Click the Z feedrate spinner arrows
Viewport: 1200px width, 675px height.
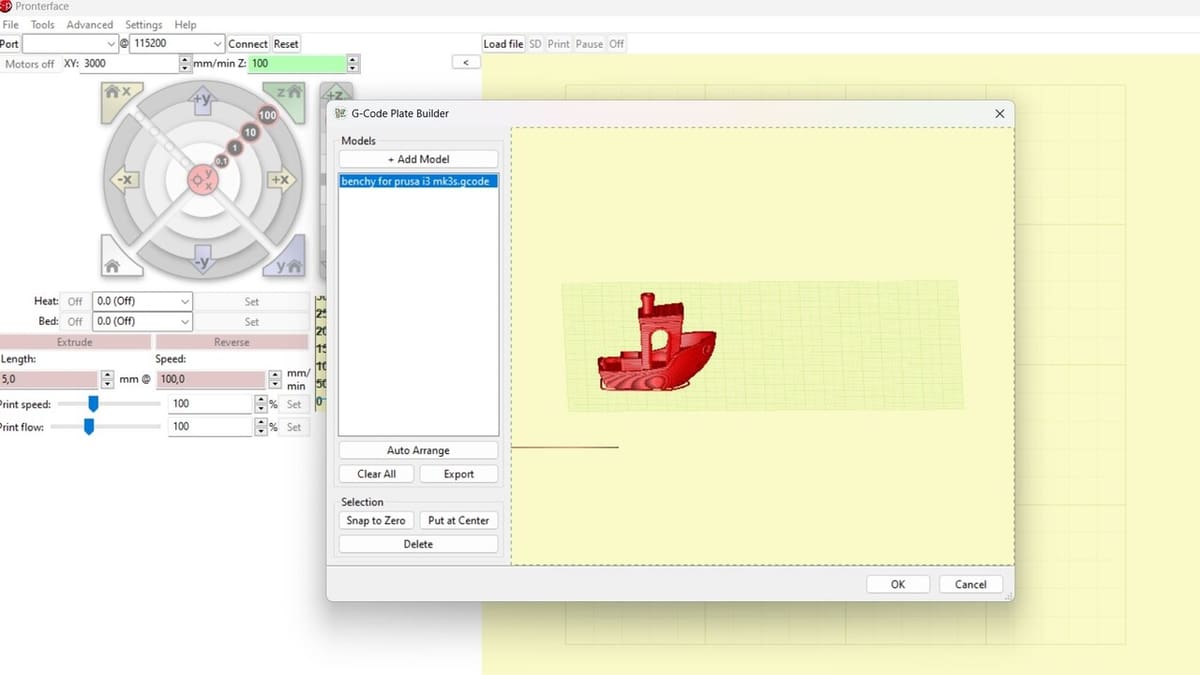click(x=353, y=64)
